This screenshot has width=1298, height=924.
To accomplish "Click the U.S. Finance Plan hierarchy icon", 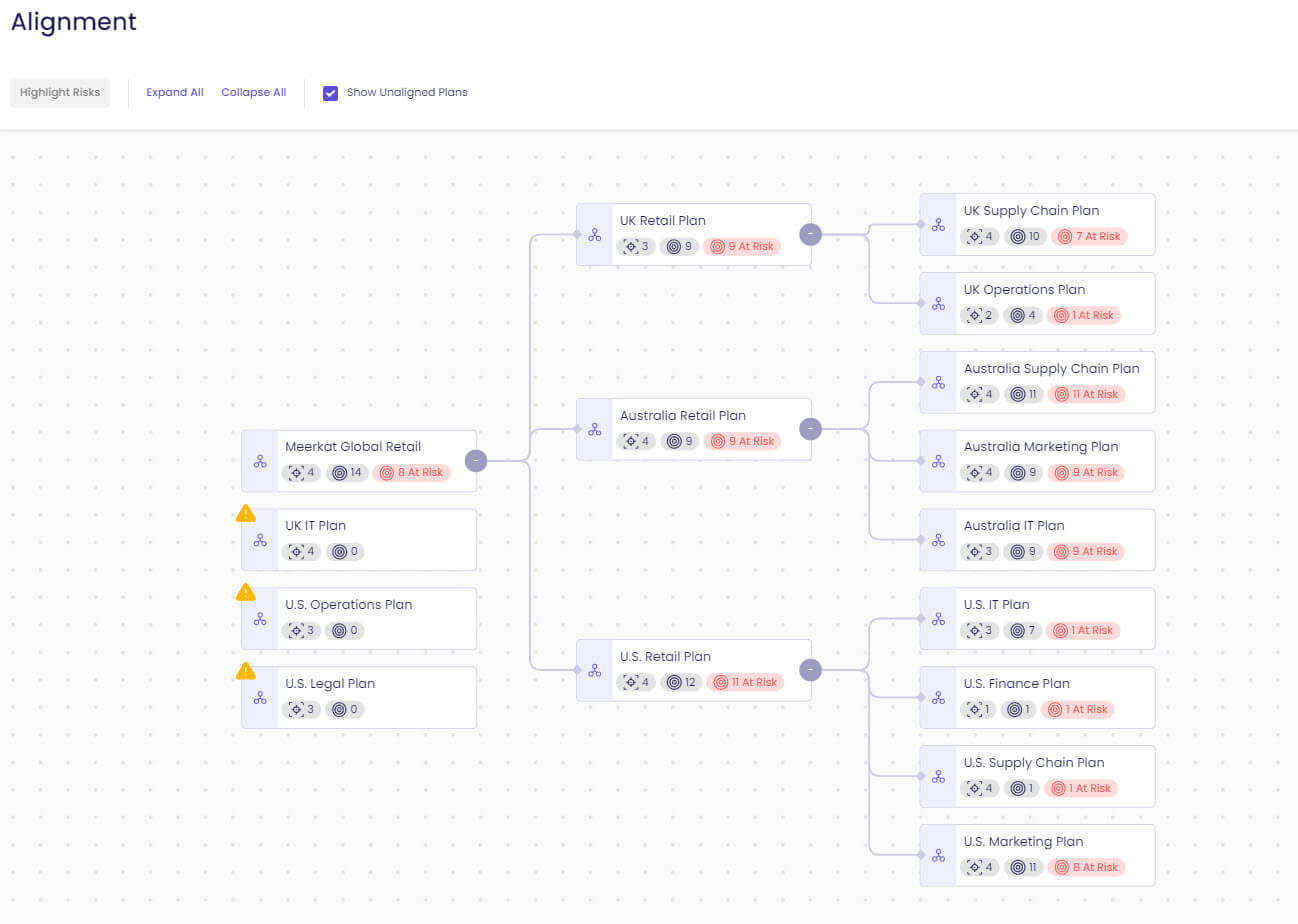I will 938,698.
